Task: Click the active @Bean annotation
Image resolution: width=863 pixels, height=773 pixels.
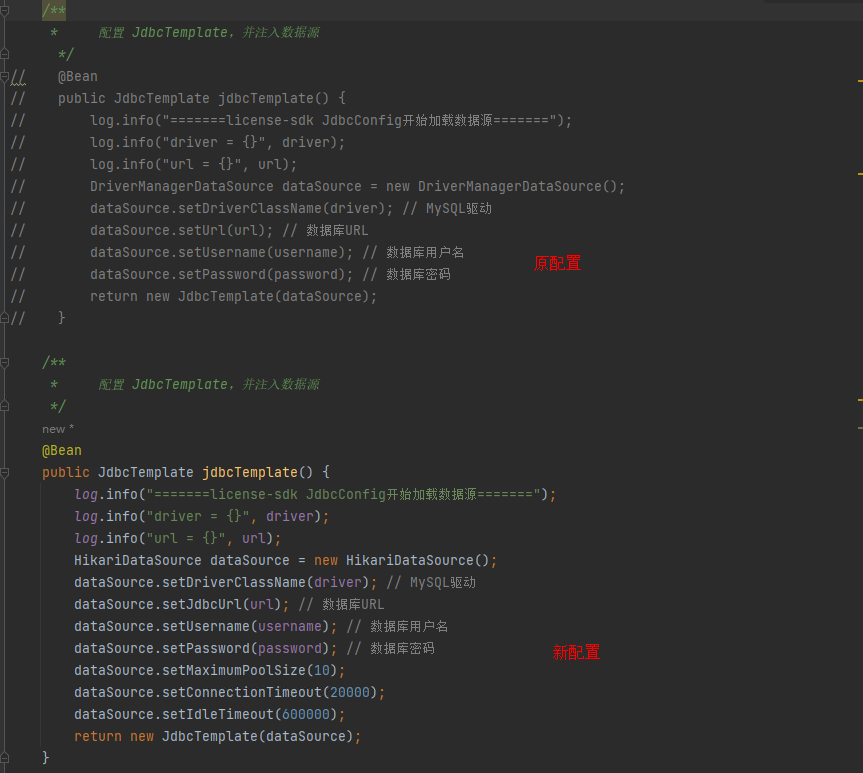Action: (x=62, y=450)
